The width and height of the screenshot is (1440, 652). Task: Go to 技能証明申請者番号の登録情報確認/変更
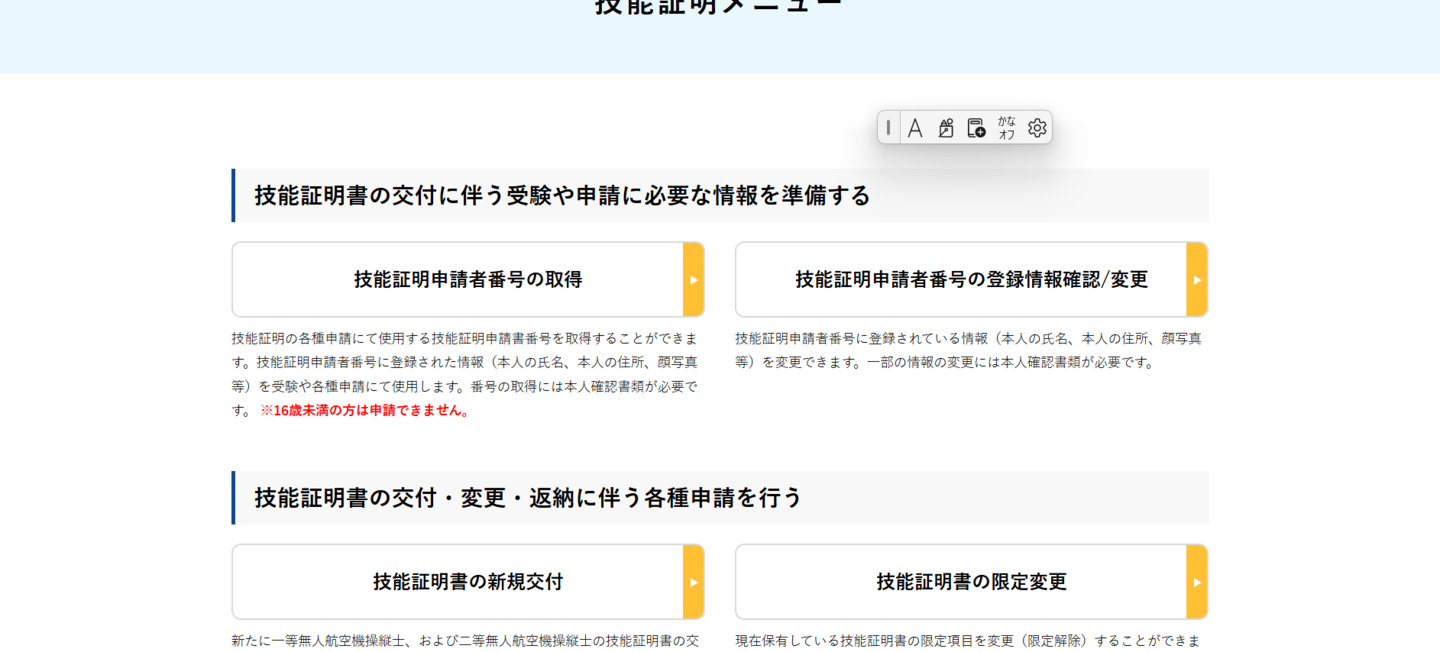coord(970,280)
